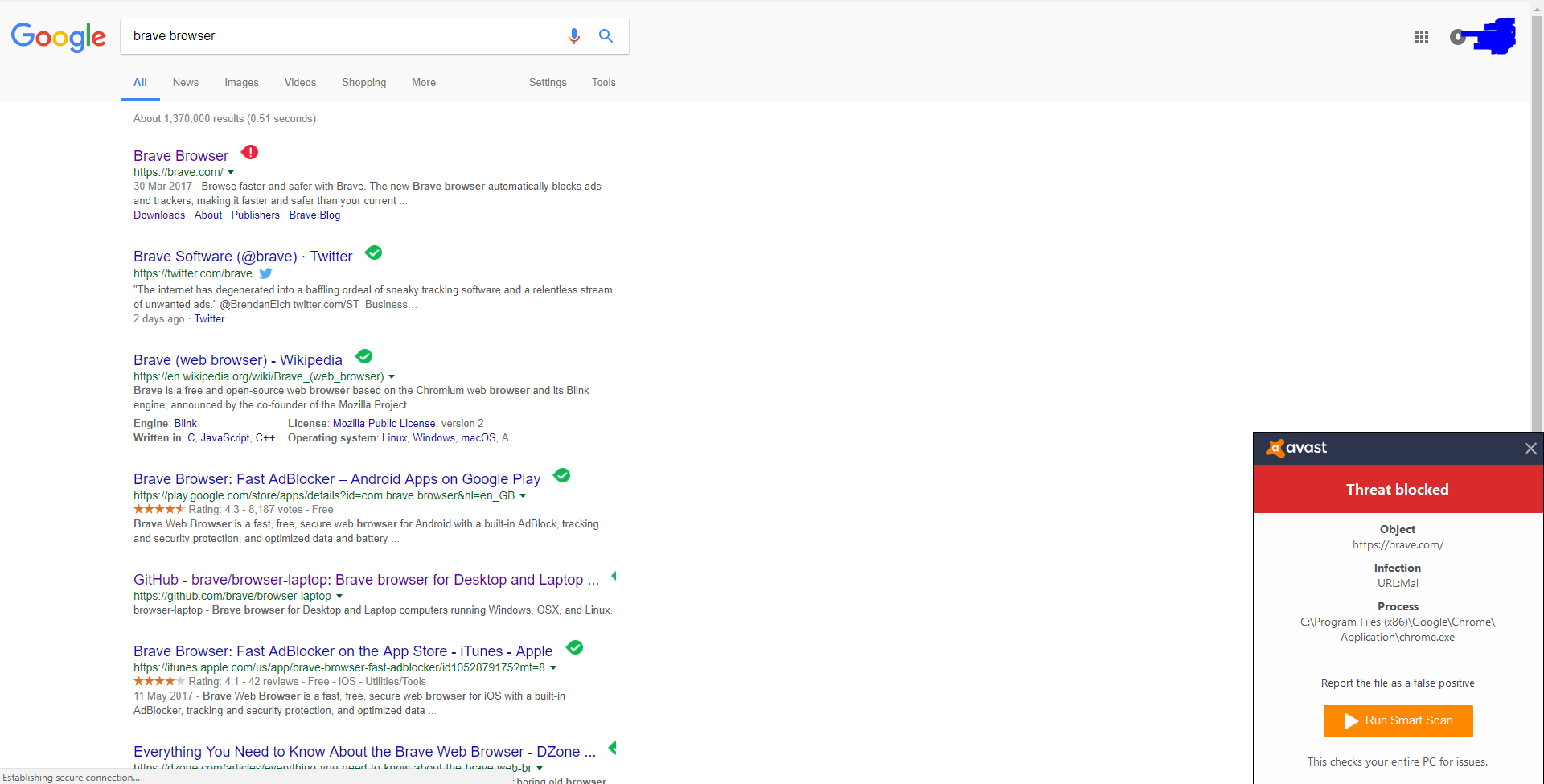Image resolution: width=1544 pixels, height=784 pixels.
Task: Click red Avast warning badge beside Brave Browser
Action: pyautogui.click(x=250, y=152)
